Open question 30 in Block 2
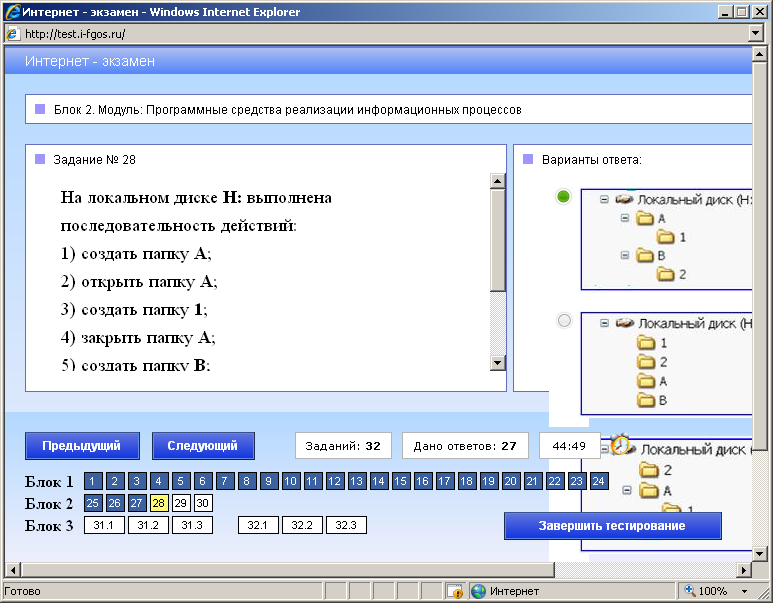Image resolution: width=773 pixels, height=603 pixels. click(203, 503)
